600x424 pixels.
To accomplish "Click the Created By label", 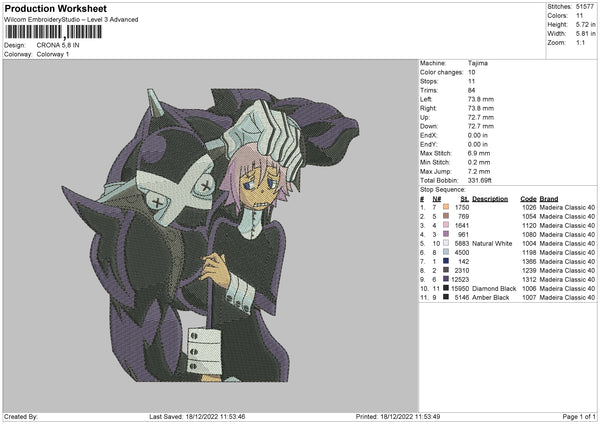I will pos(21,416).
